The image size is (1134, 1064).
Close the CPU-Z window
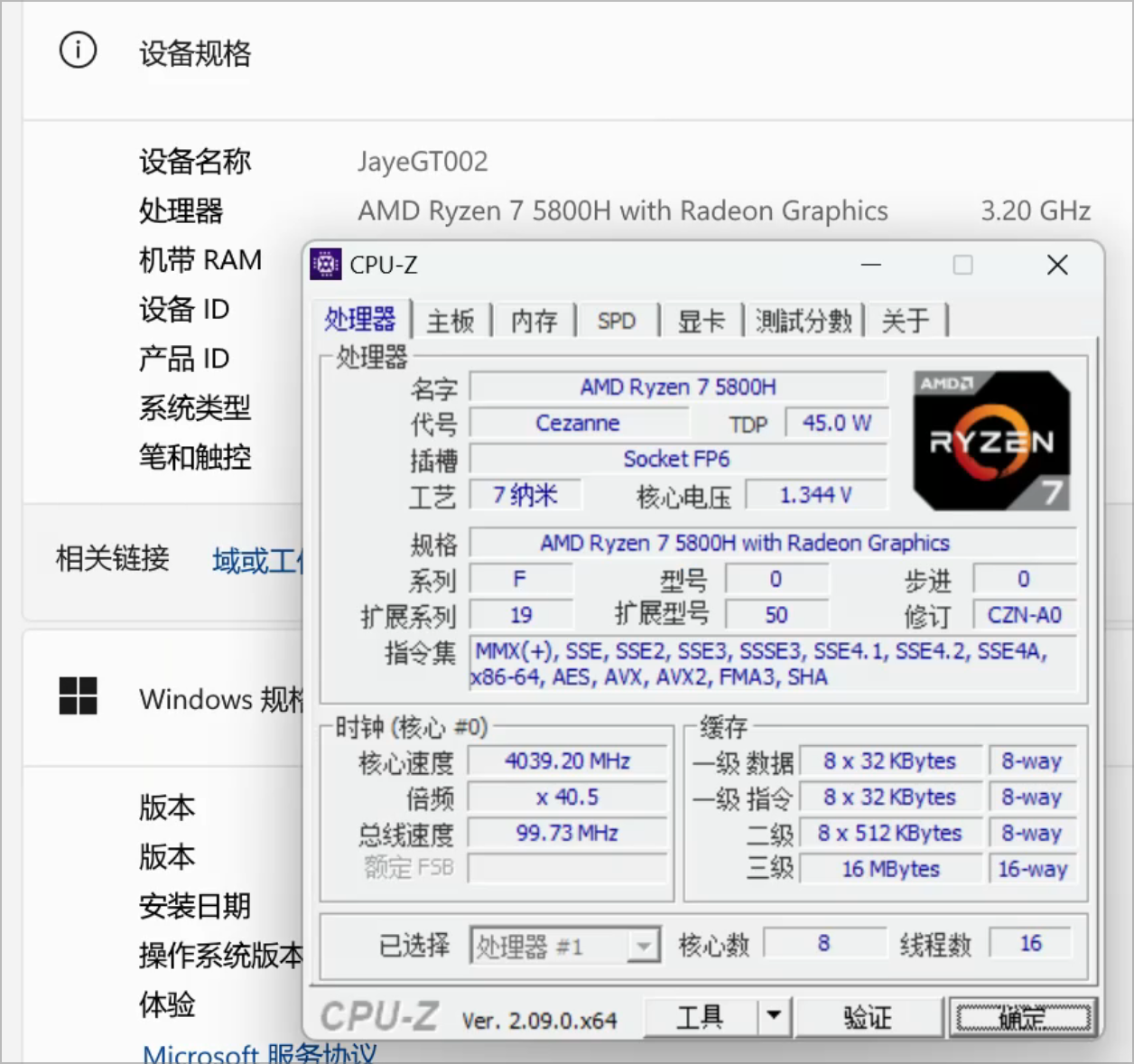[1057, 265]
